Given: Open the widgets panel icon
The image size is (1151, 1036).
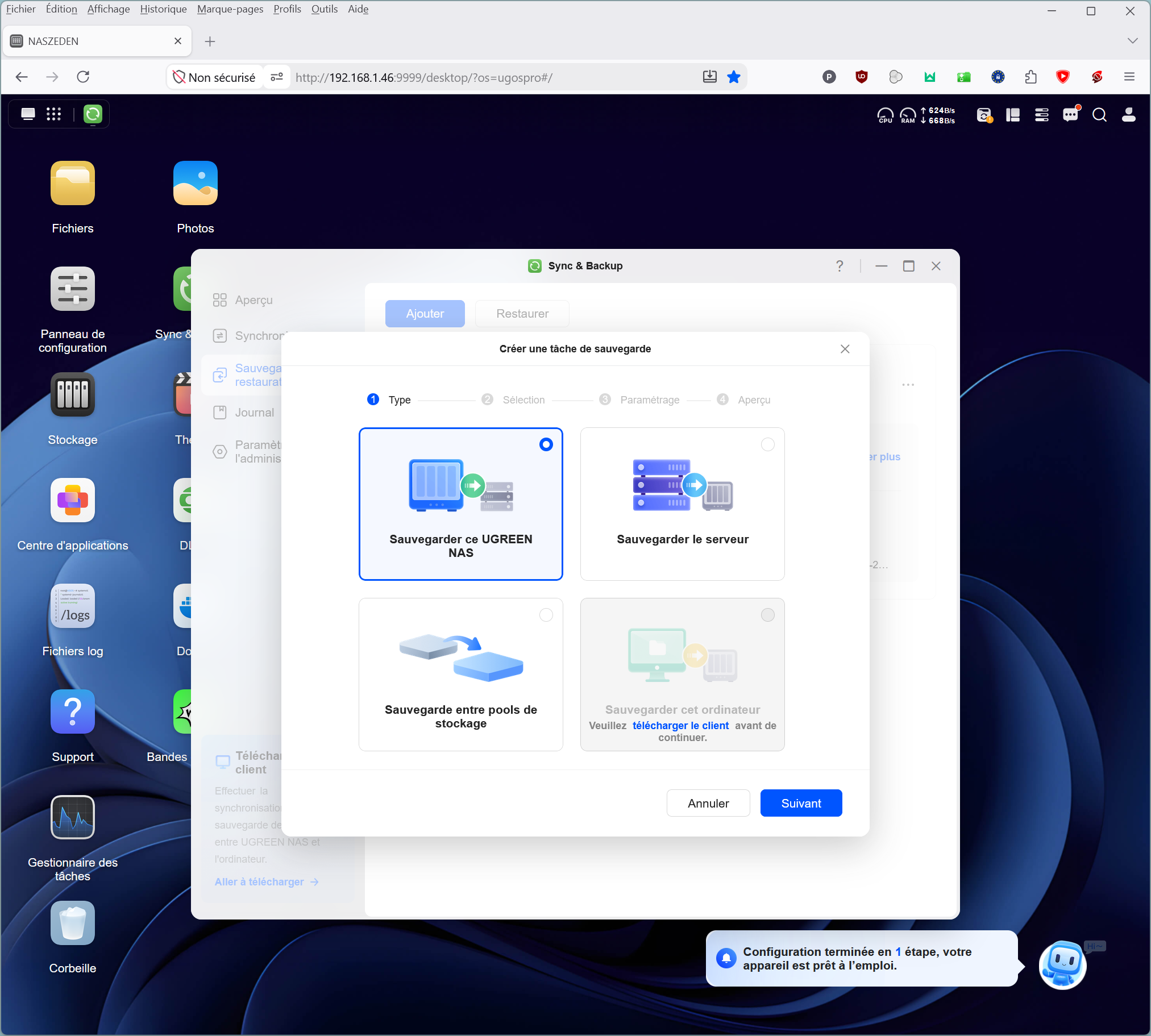Looking at the screenshot, I should 1013,115.
